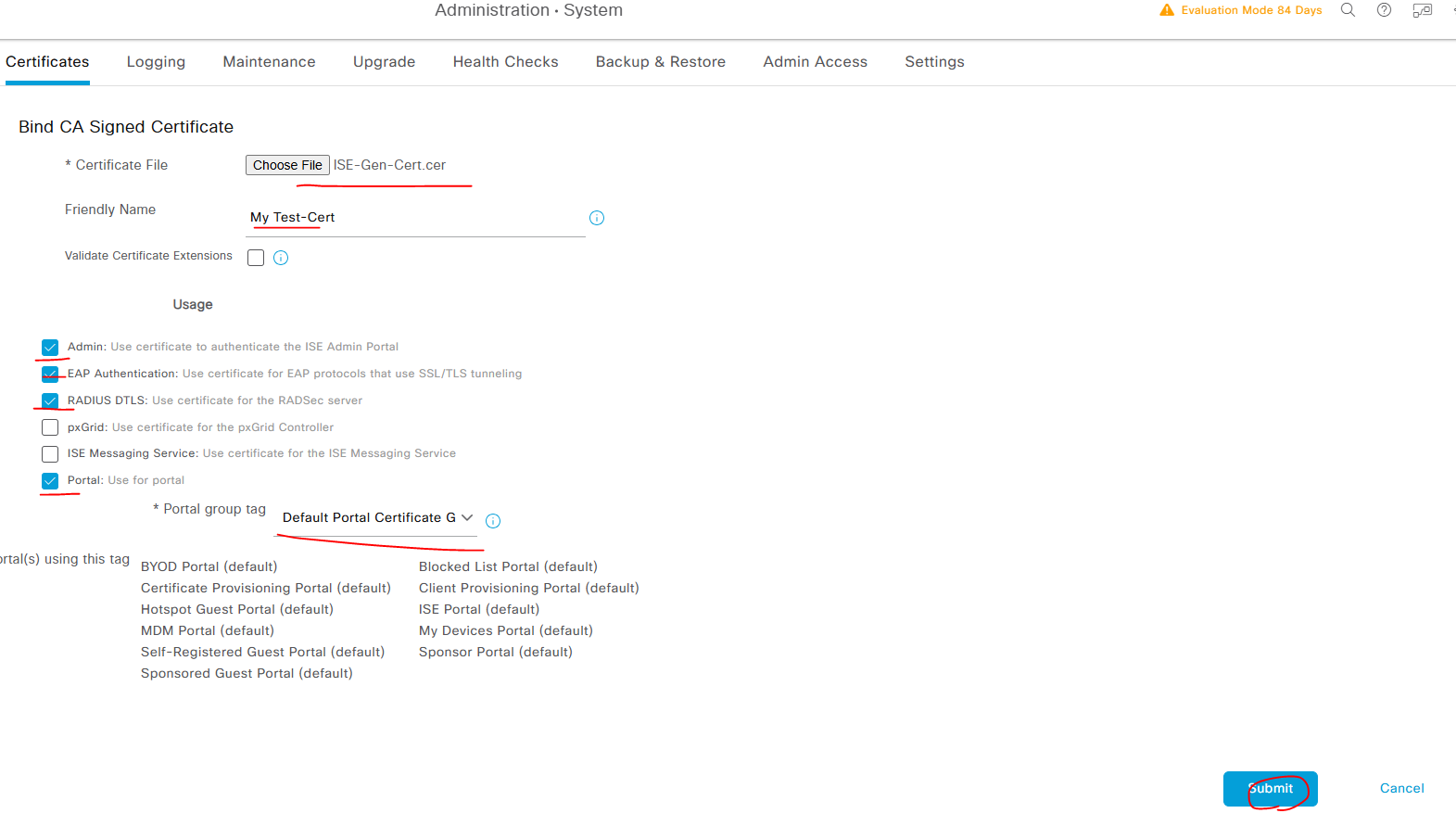
Task: Click the ISE-Gen-Cert.cer file name
Action: point(389,165)
